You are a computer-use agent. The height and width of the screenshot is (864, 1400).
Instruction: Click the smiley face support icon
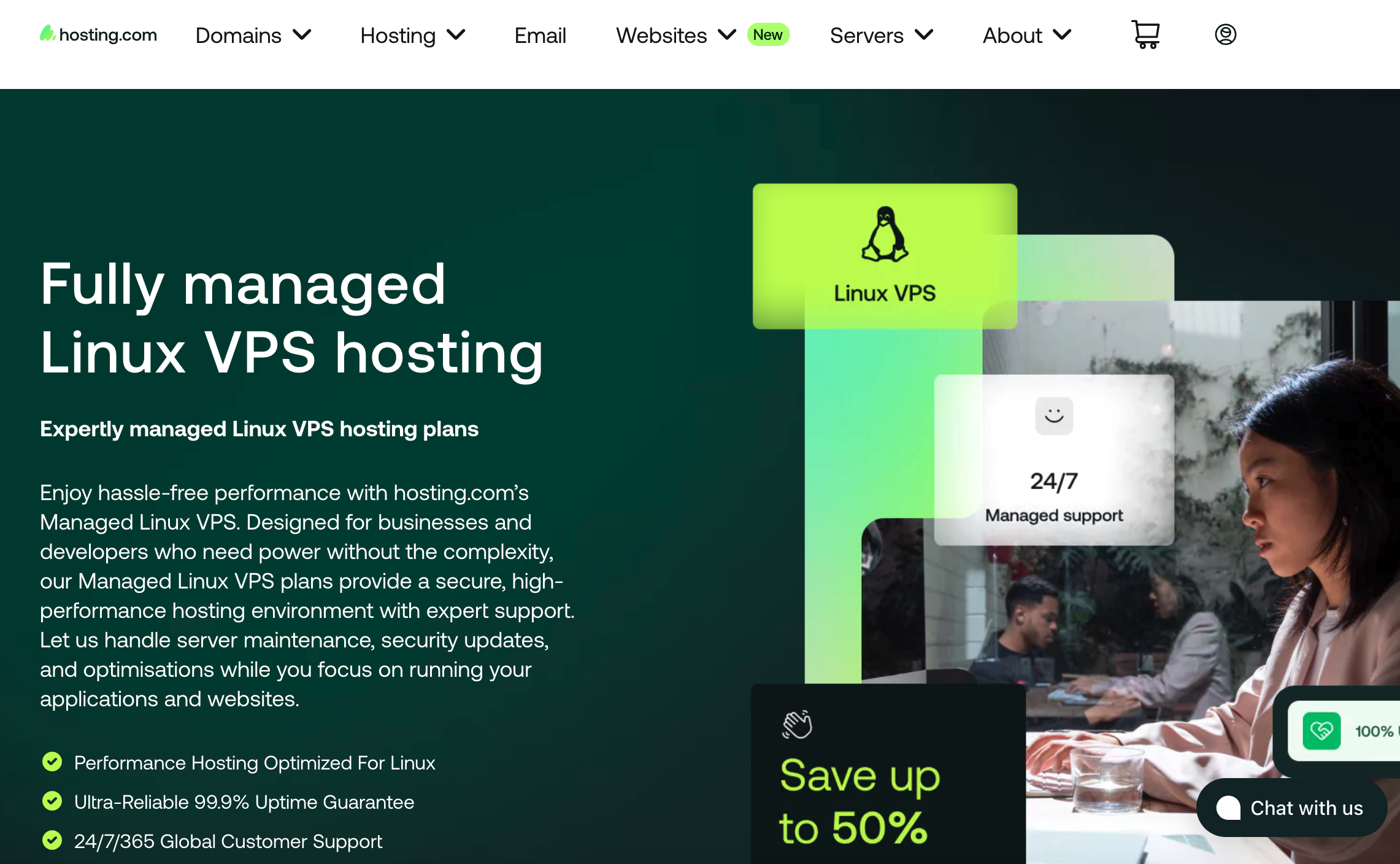(1054, 416)
